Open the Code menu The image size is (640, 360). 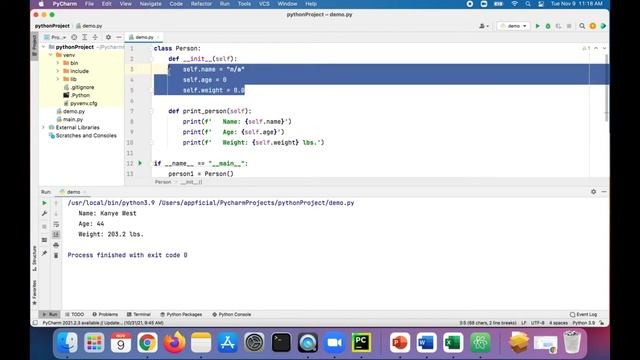pos(176,4)
